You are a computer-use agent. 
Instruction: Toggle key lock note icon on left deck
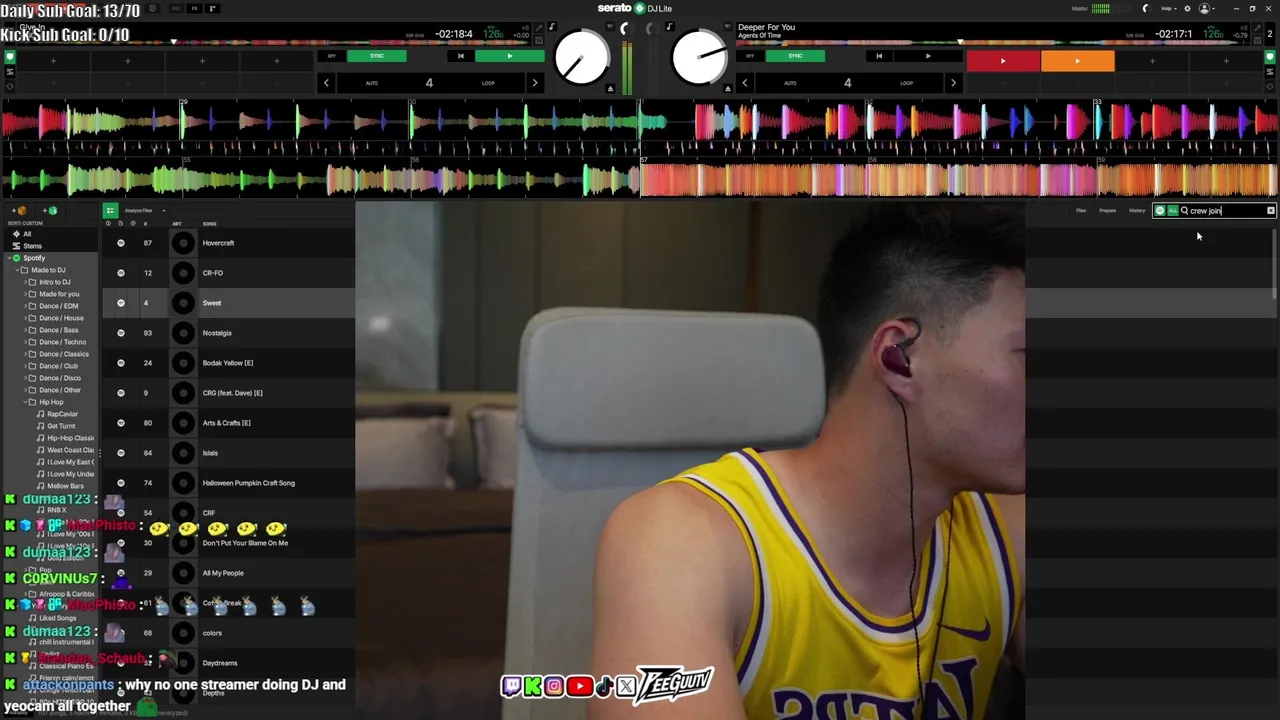pos(552,27)
